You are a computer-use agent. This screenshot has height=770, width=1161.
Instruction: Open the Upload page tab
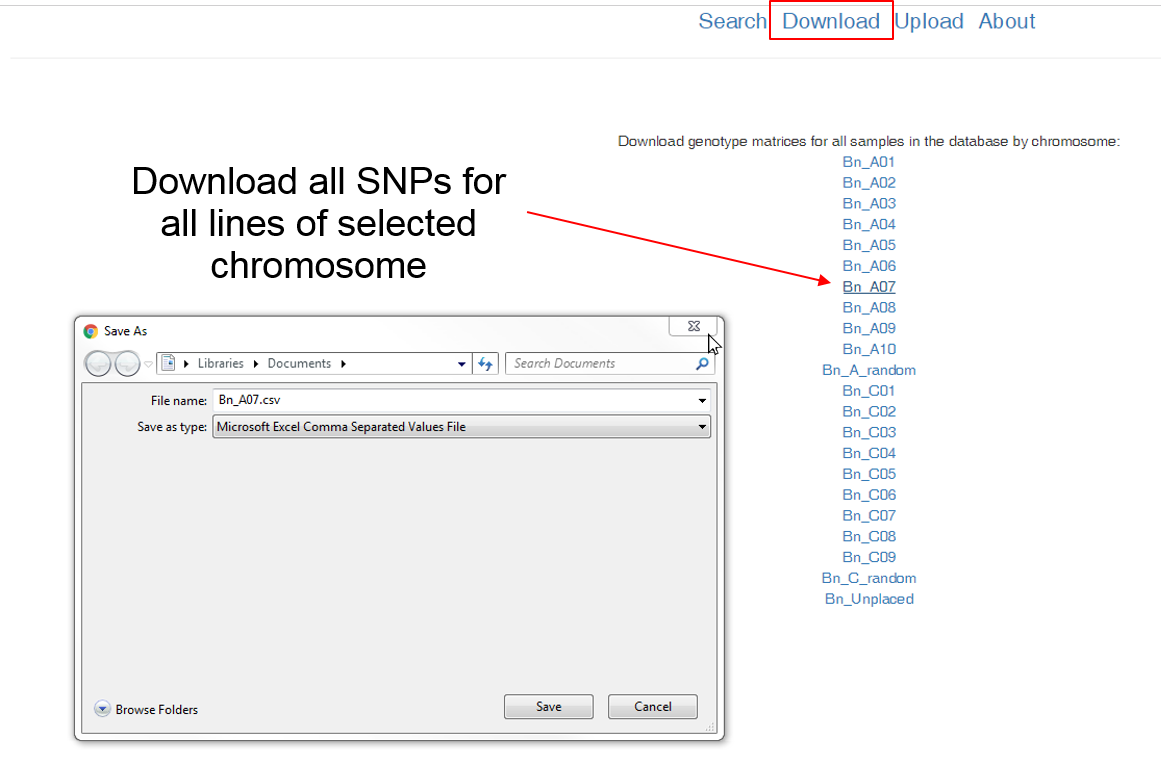point(929,21)
